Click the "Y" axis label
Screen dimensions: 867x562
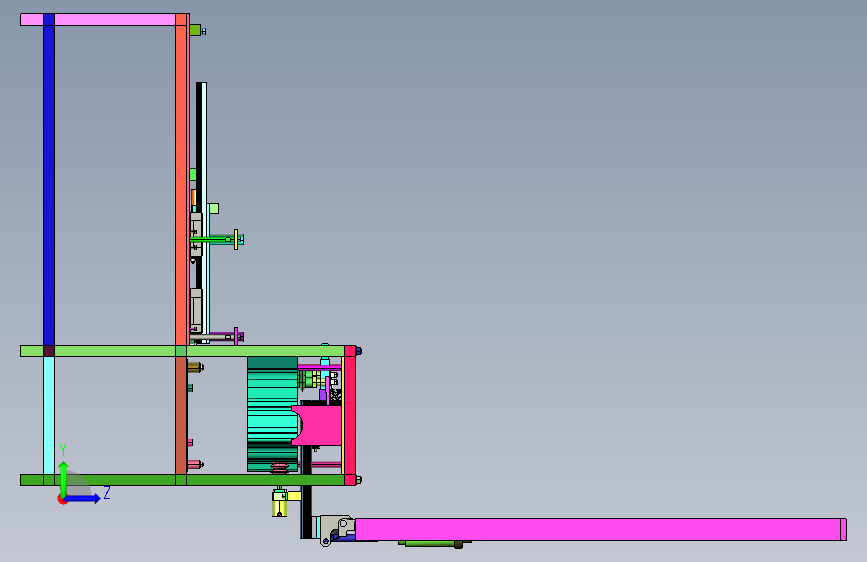click(63, 450)
